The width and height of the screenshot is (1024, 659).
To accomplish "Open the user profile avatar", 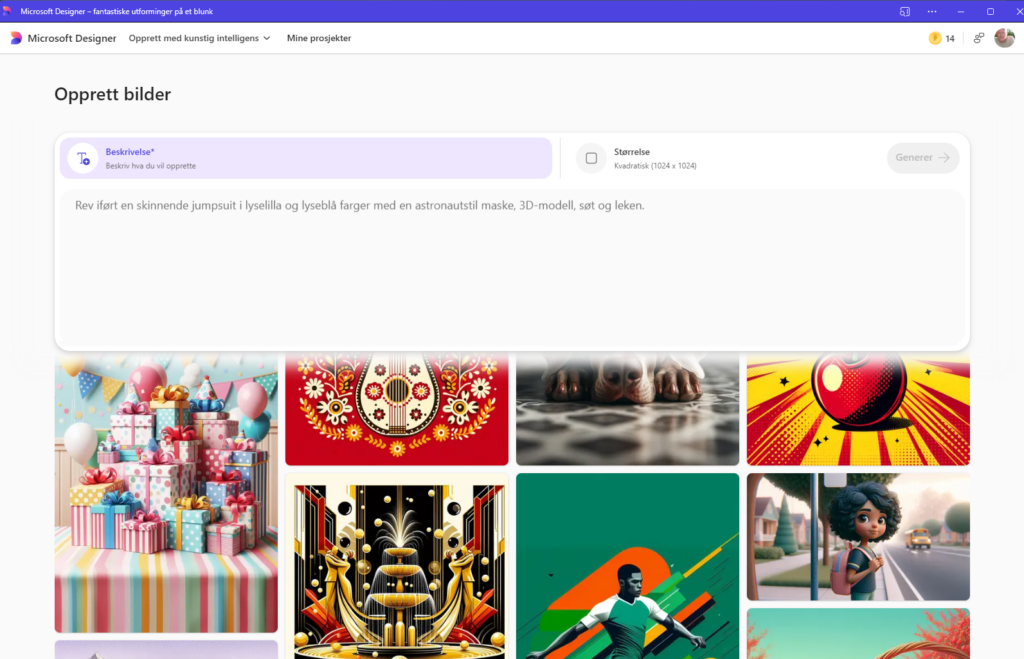I will [1004, 38].
